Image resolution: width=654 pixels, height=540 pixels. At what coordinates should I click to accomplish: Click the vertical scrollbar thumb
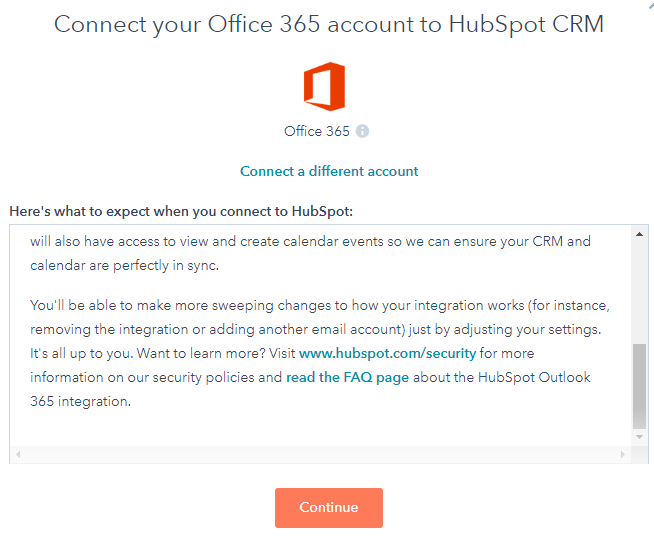tap(639, 386)
